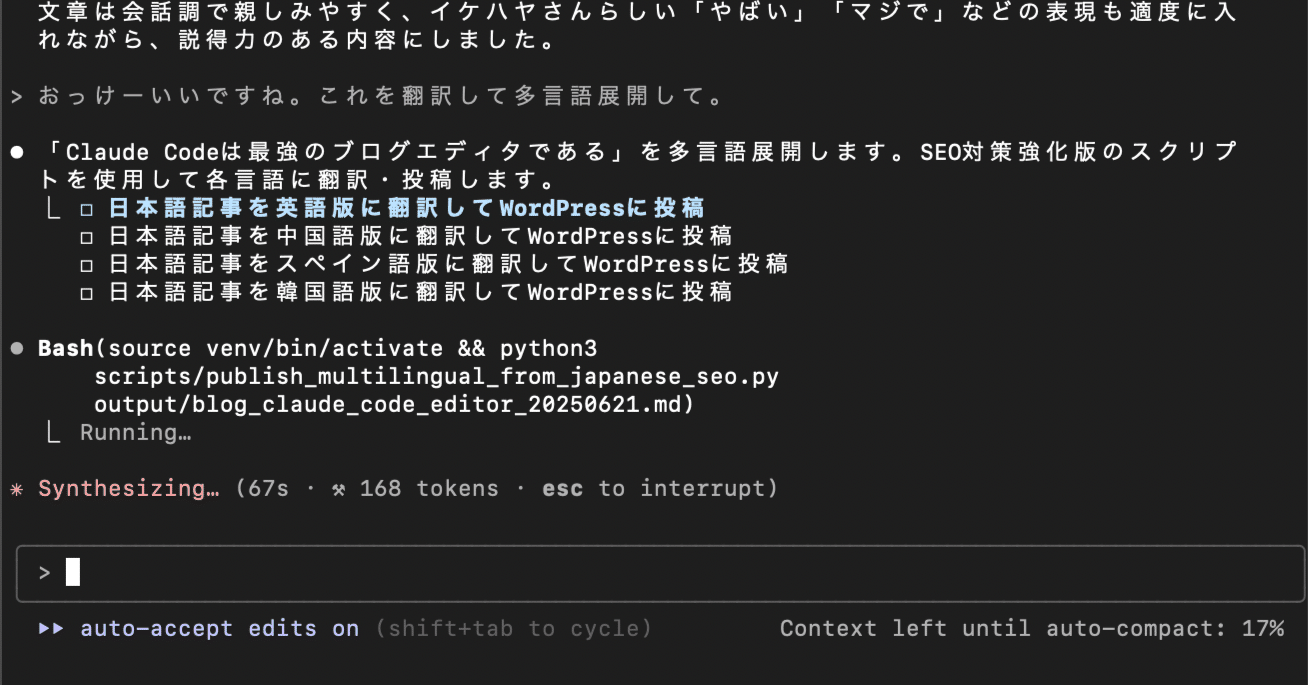Screen dimensions: 1308x685
Task: Click the cursor block in the prompt box
Action: 70,571
